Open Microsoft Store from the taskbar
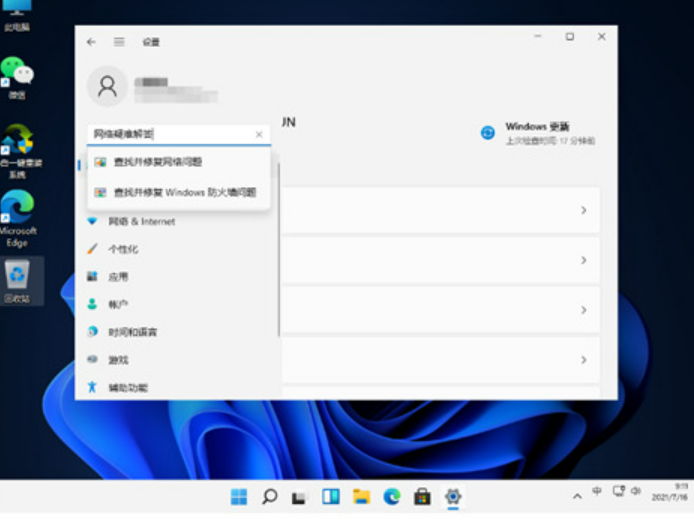The image size is (694, 530). (x=422, y=496)
